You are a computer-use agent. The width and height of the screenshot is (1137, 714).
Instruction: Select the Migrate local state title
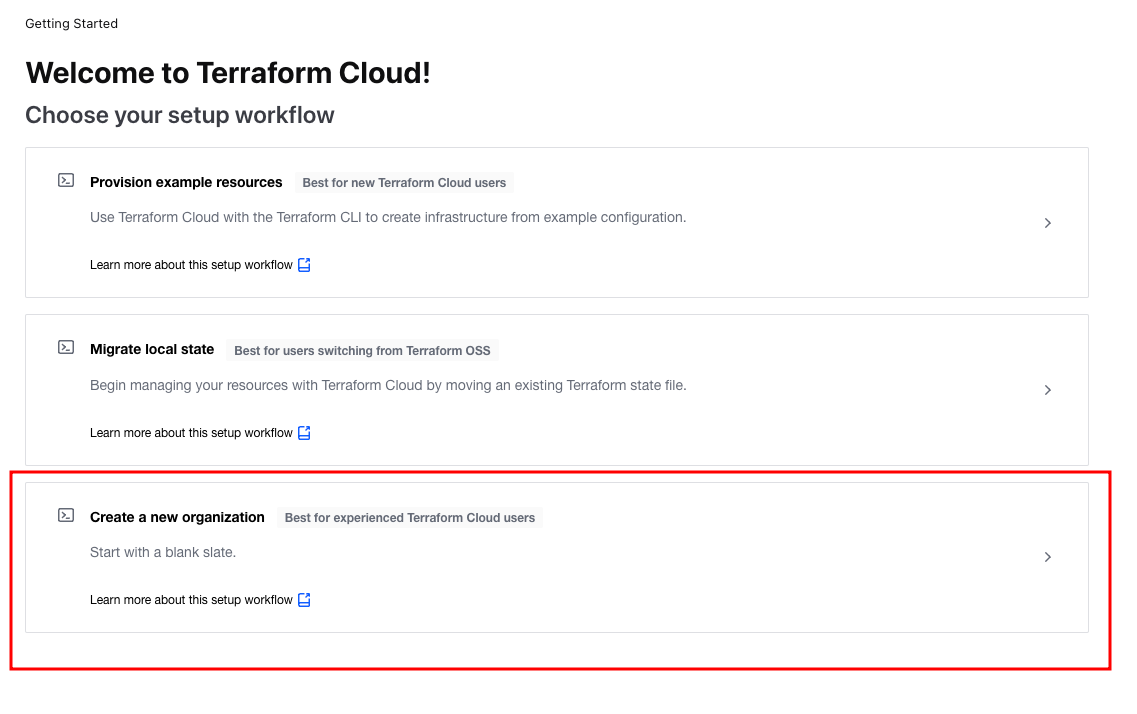pos(152,349)
